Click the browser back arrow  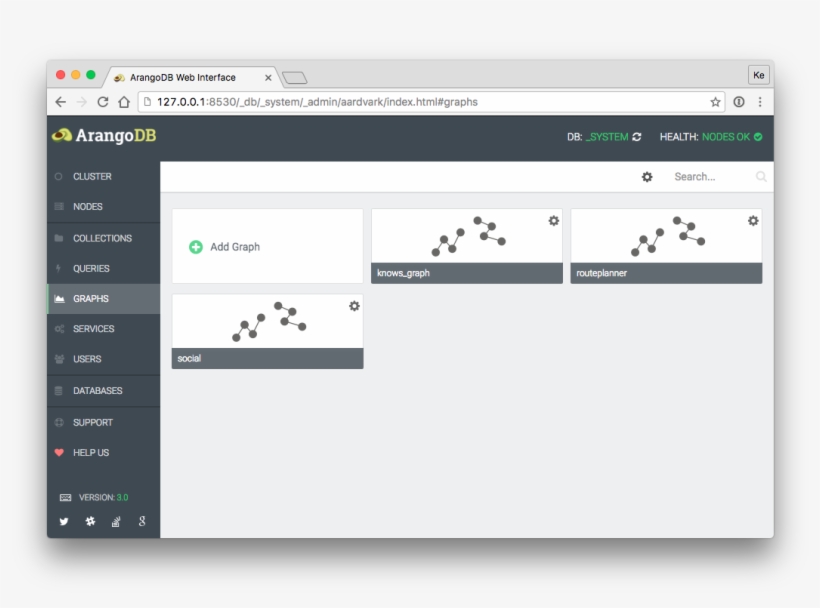[x=61, y=102]
